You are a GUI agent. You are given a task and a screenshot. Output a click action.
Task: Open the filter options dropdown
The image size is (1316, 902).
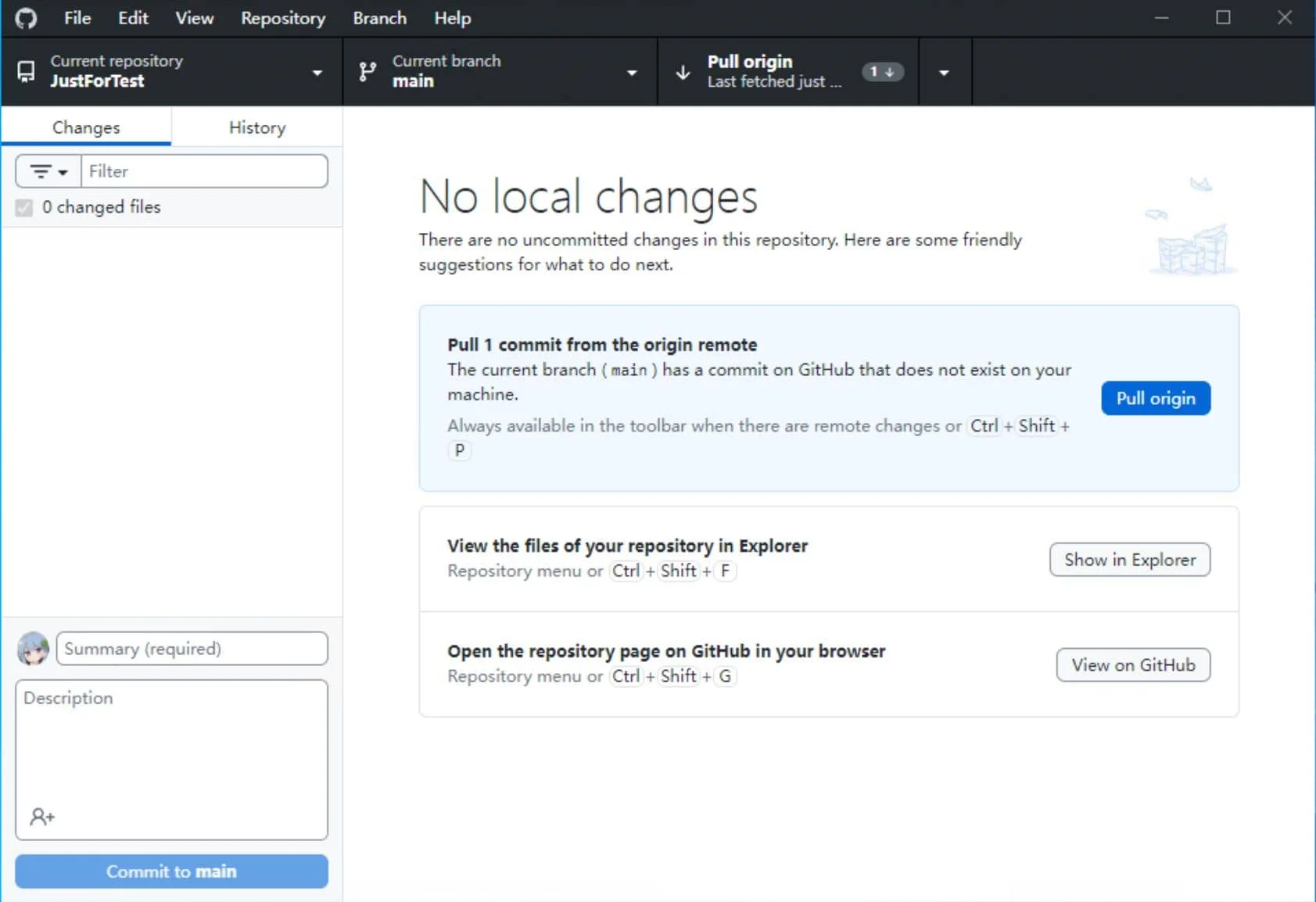point(48,171)
